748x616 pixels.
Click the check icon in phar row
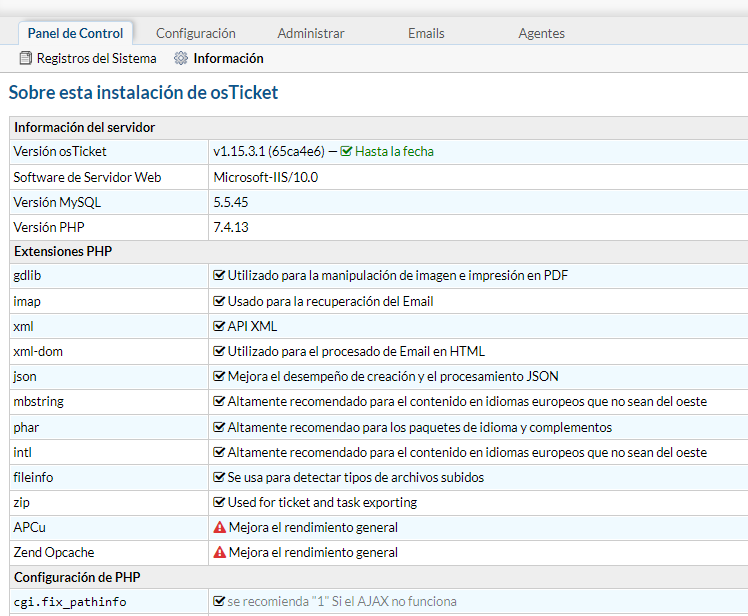(218, 427)
